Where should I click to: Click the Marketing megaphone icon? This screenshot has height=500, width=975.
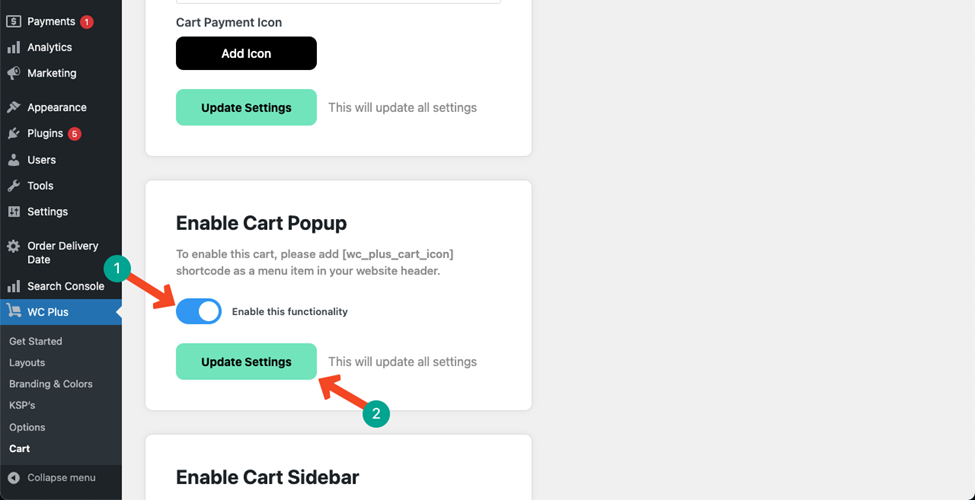point(13,73)
